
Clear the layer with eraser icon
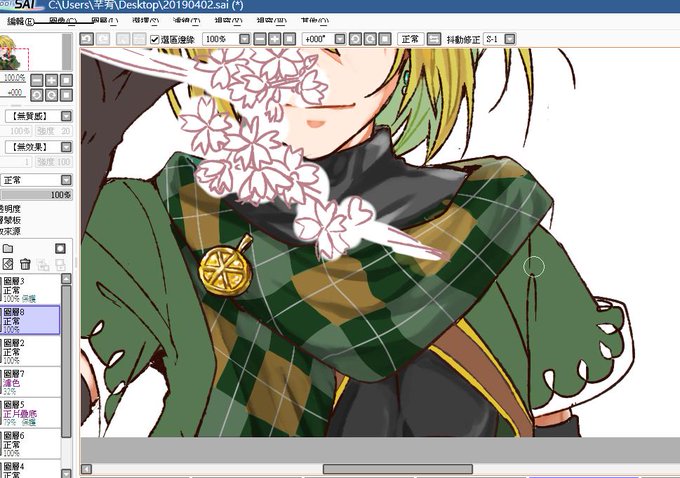tap(8, 264)
